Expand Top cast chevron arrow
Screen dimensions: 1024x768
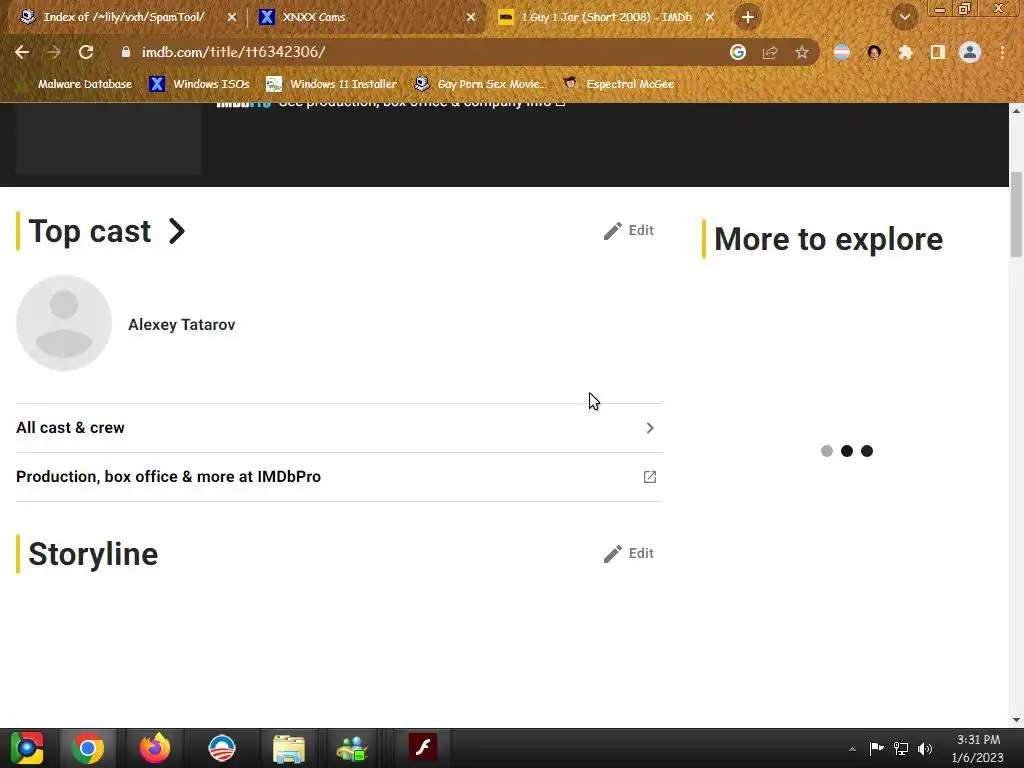click(x=177, y=231)
